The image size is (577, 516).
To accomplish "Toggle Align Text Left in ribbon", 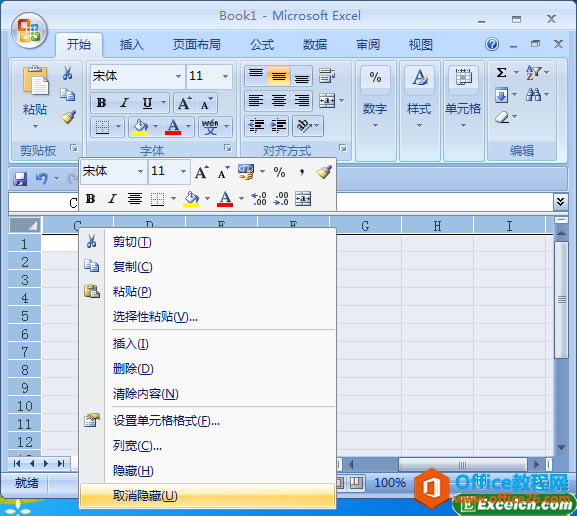I will point(256,100).
